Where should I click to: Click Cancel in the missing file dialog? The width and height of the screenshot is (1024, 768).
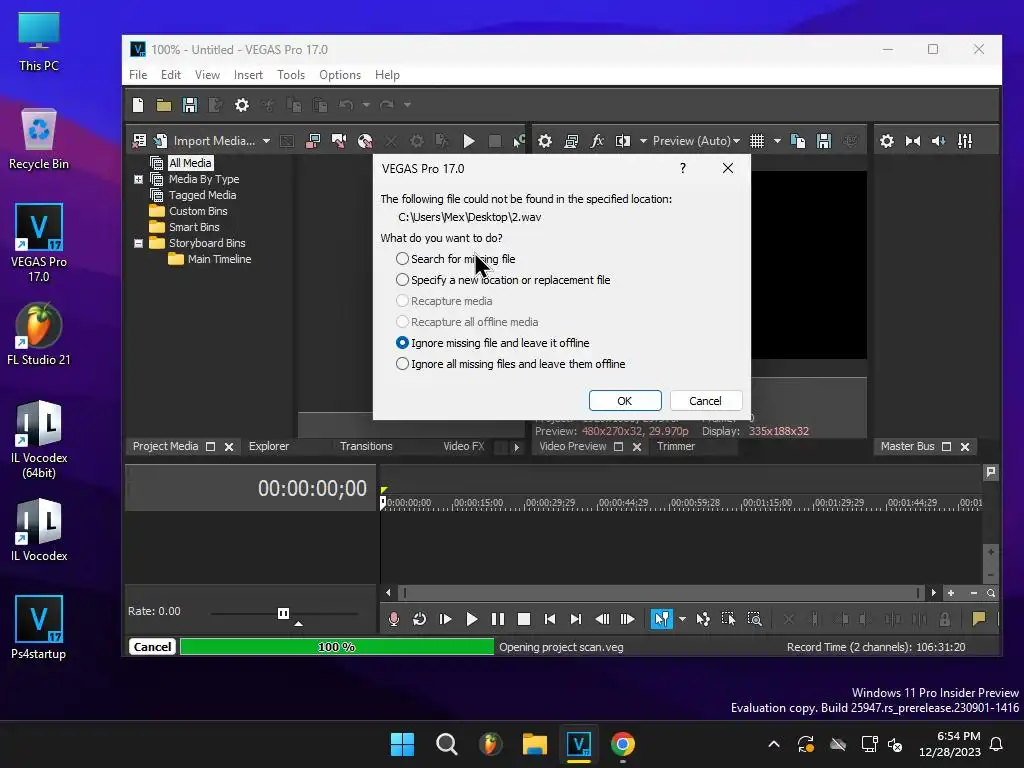tap(705, 400)
